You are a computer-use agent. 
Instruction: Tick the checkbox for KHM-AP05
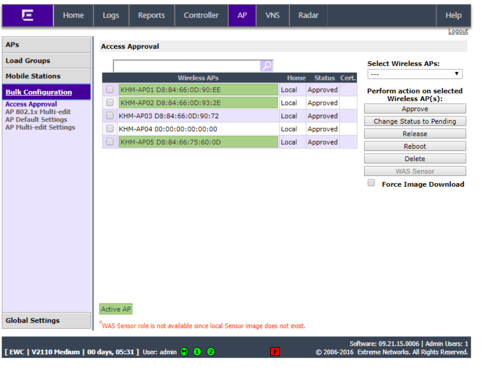coord(110,142)
